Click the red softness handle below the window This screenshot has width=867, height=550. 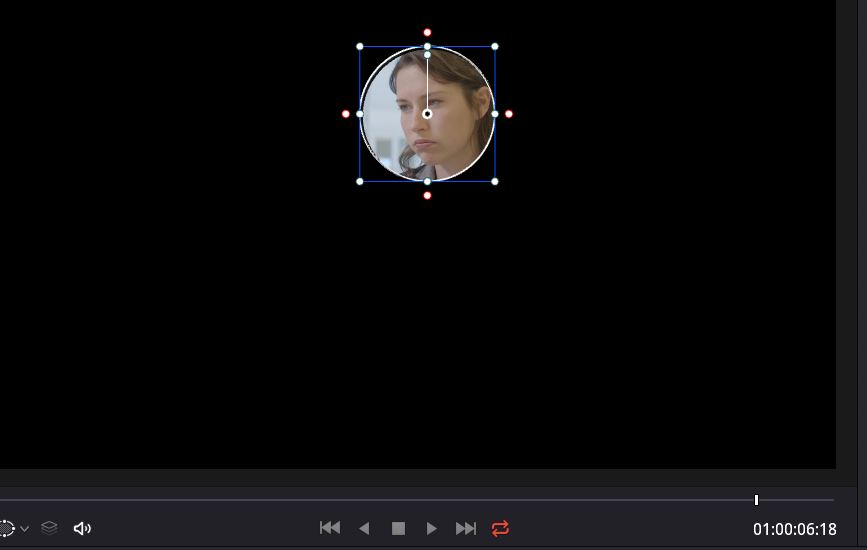pyautogui.click(x=427, y=196)
